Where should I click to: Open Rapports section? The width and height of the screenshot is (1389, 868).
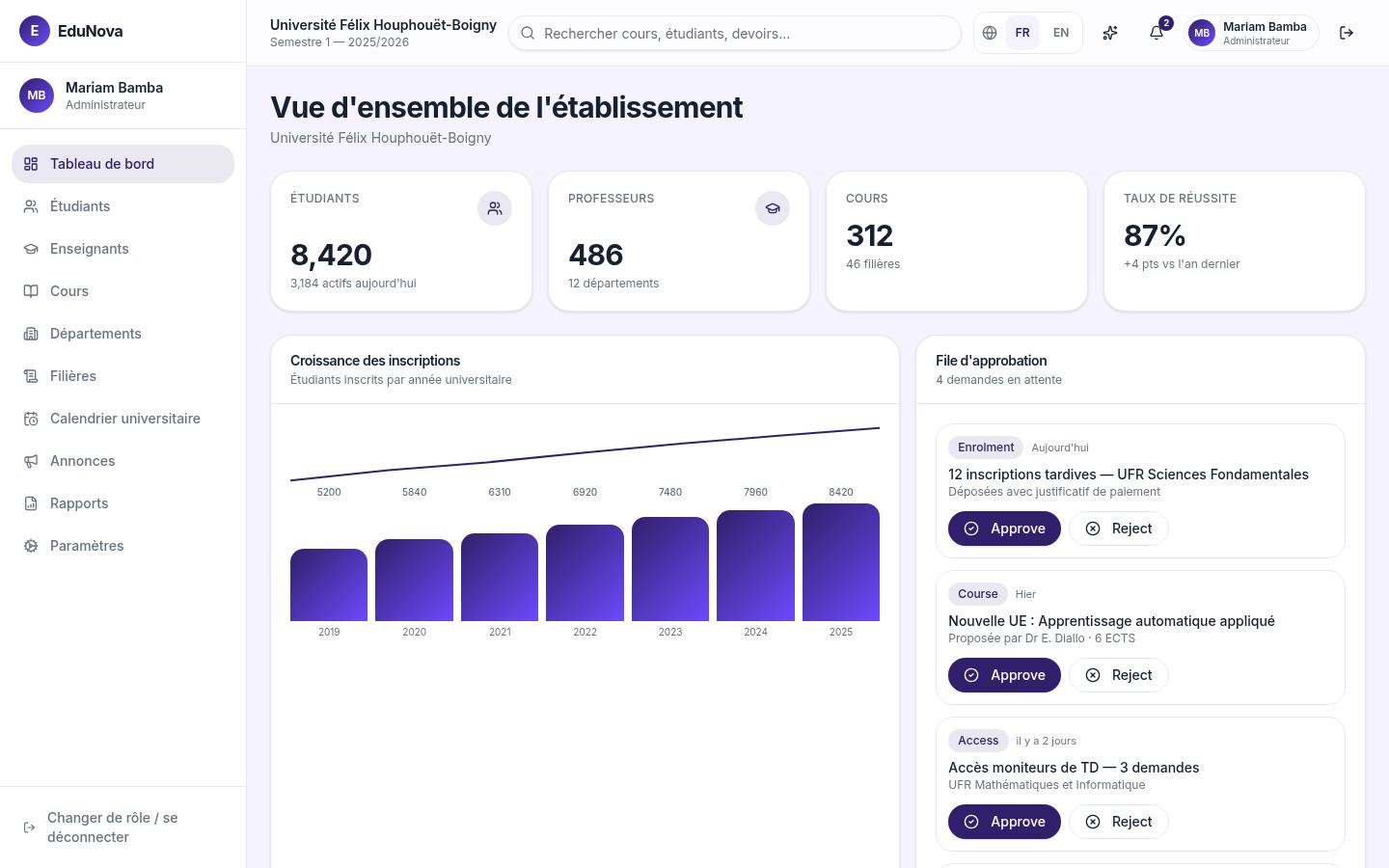coord(123,503)
